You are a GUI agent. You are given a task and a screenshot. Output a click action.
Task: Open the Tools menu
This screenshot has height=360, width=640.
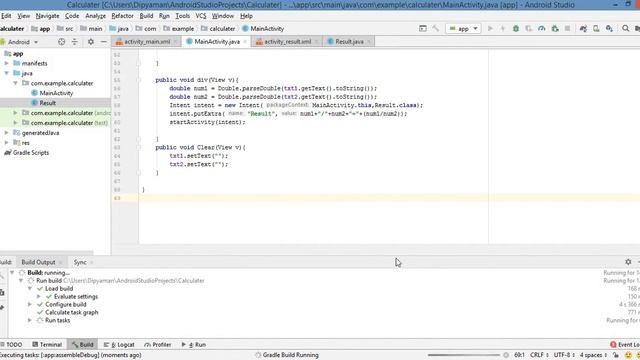tap(182, 16)
